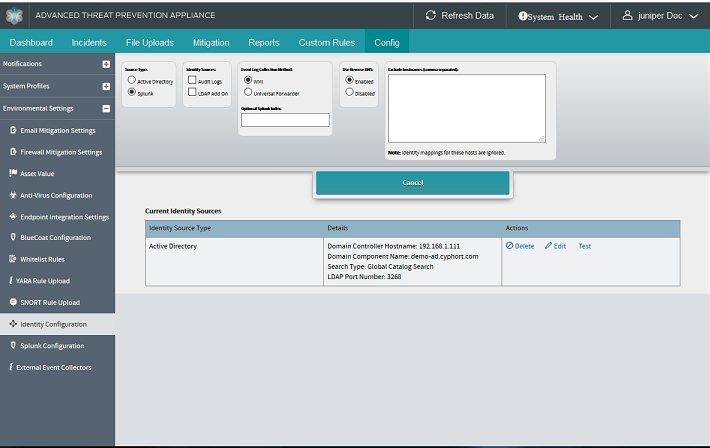Open Firewall Mitigation Settings via its icon
The height and width of the screenshot is (448, 710).
tap(13, 152)
